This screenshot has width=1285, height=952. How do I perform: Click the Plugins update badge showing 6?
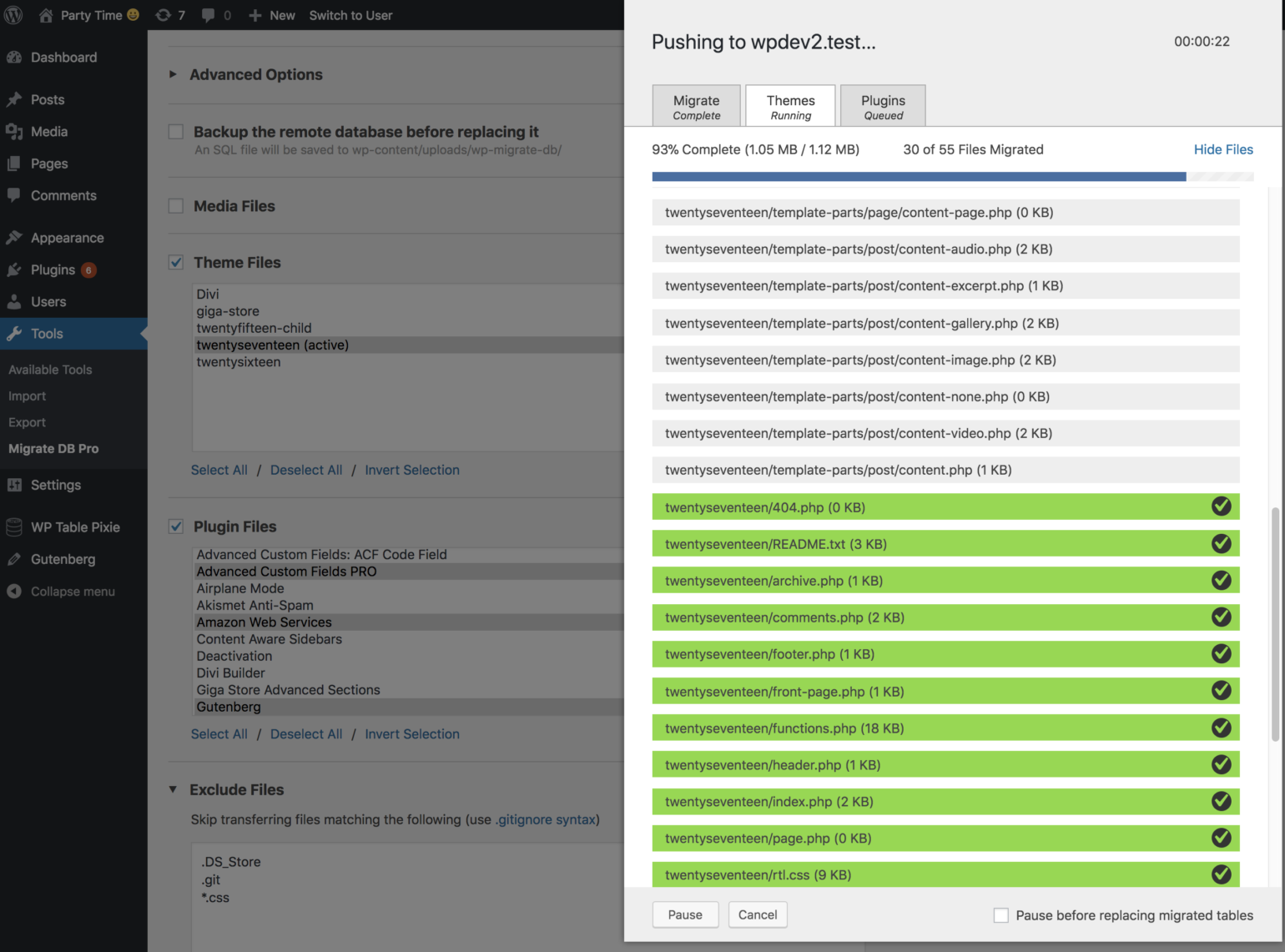tap(88, 270)
